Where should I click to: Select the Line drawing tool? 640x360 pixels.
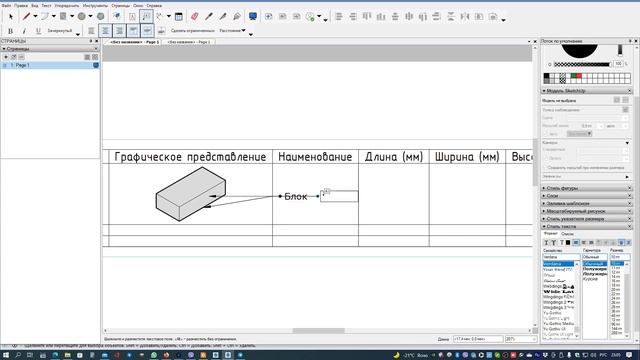pyautogui.click(x=26, y=16)
